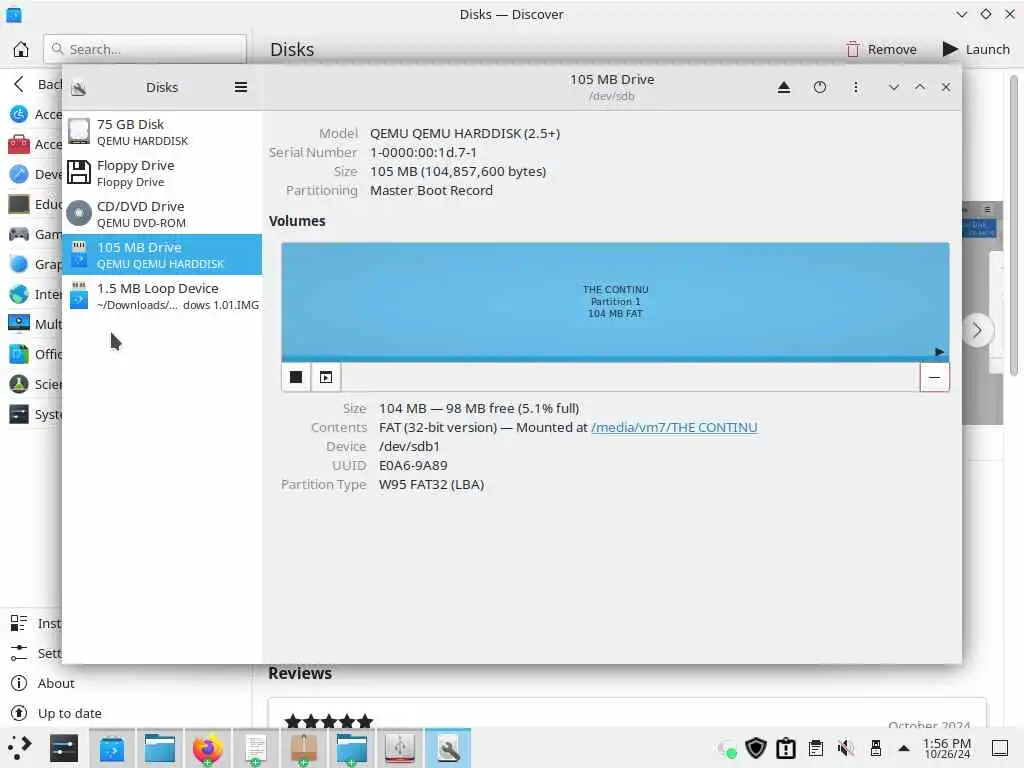
Task: Open additional partition options icon
Action: 326,377
